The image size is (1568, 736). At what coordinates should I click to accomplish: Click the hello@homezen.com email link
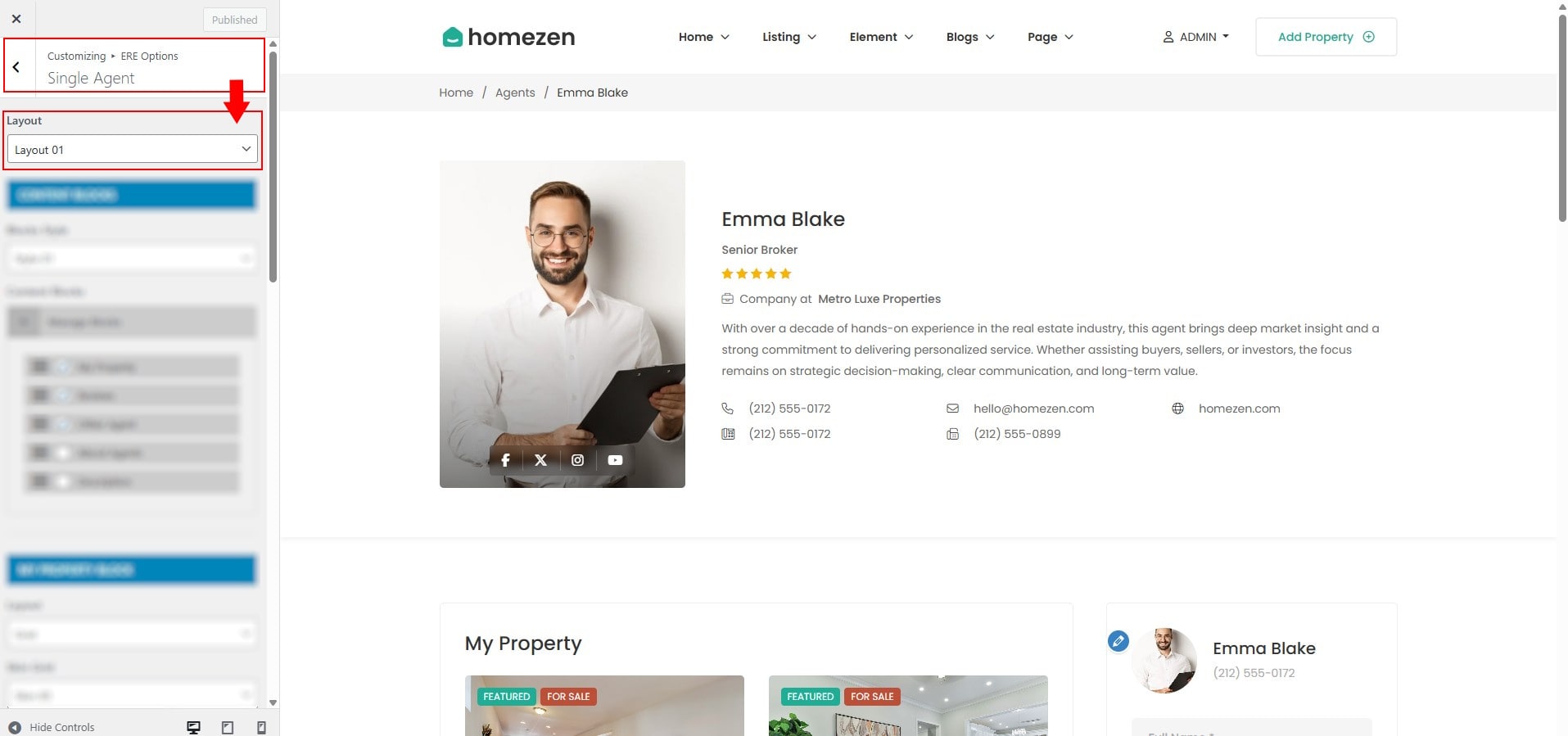coord(1033,409)
